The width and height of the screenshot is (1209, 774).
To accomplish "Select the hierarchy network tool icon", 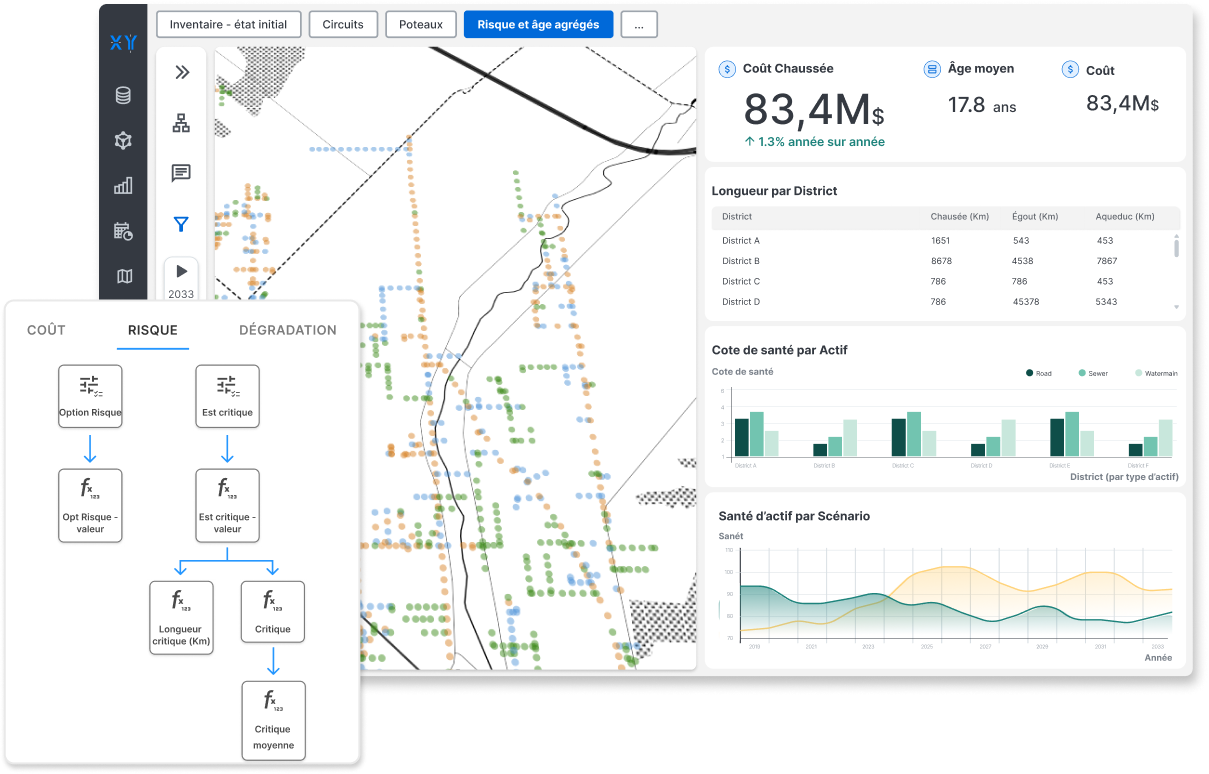I will (181, 123).
